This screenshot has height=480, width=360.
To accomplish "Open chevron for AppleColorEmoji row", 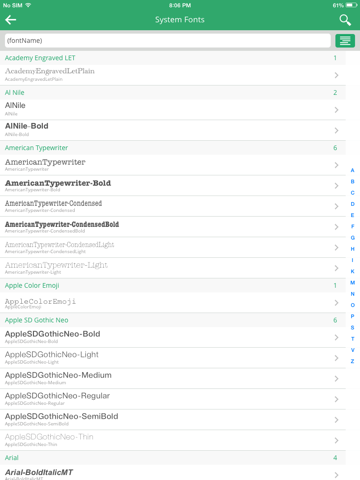I will coord(336,303).
